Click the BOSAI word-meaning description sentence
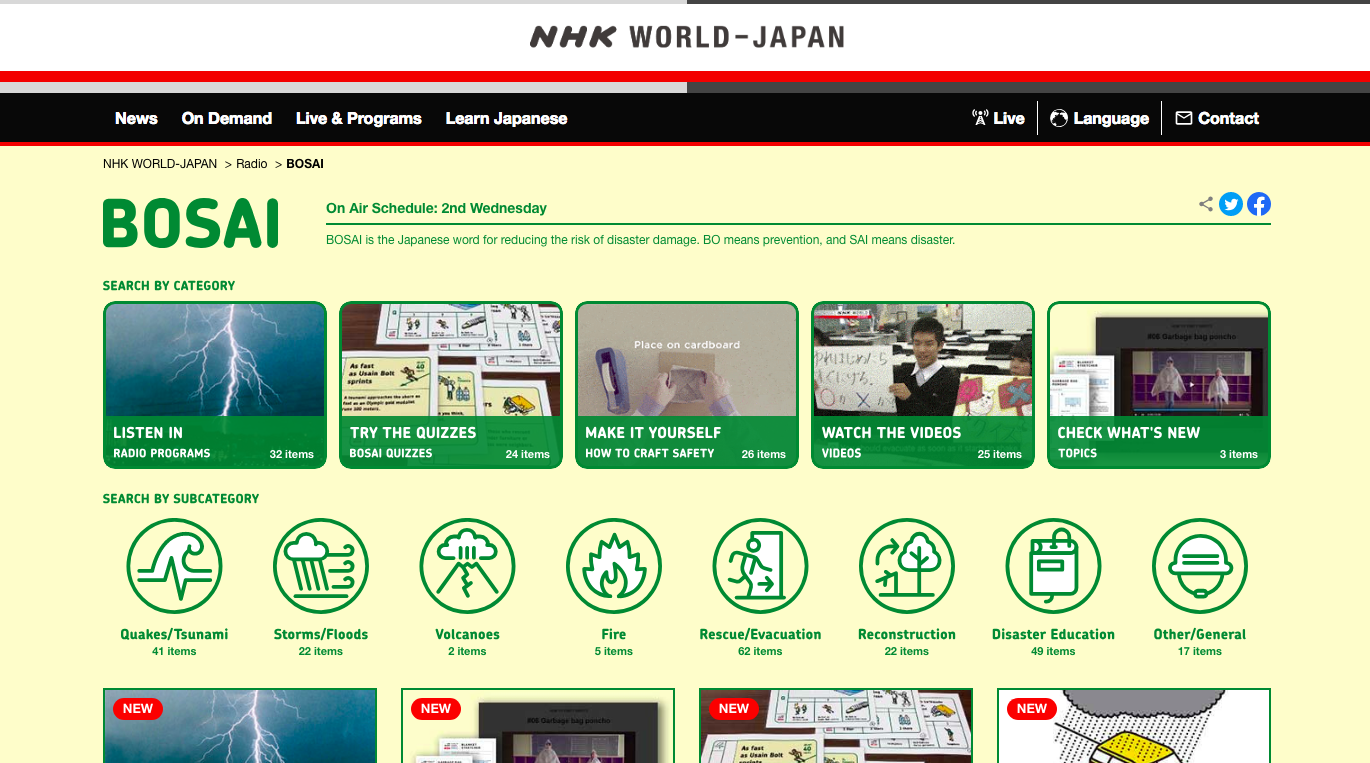Image resolution: width=1370 pixels, height=763 pixels. [641, 240]
